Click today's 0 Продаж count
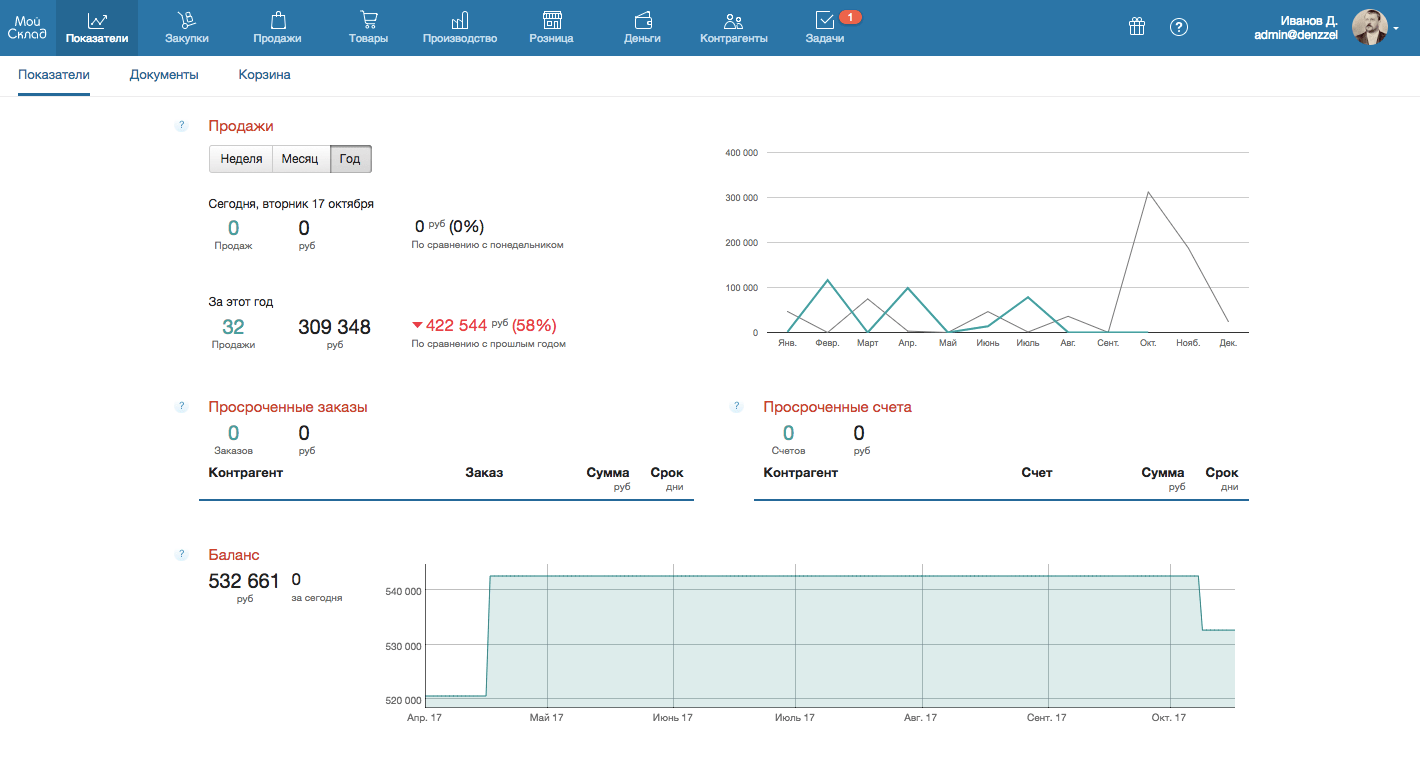The image size is (1420, 766). pos(233,228)
